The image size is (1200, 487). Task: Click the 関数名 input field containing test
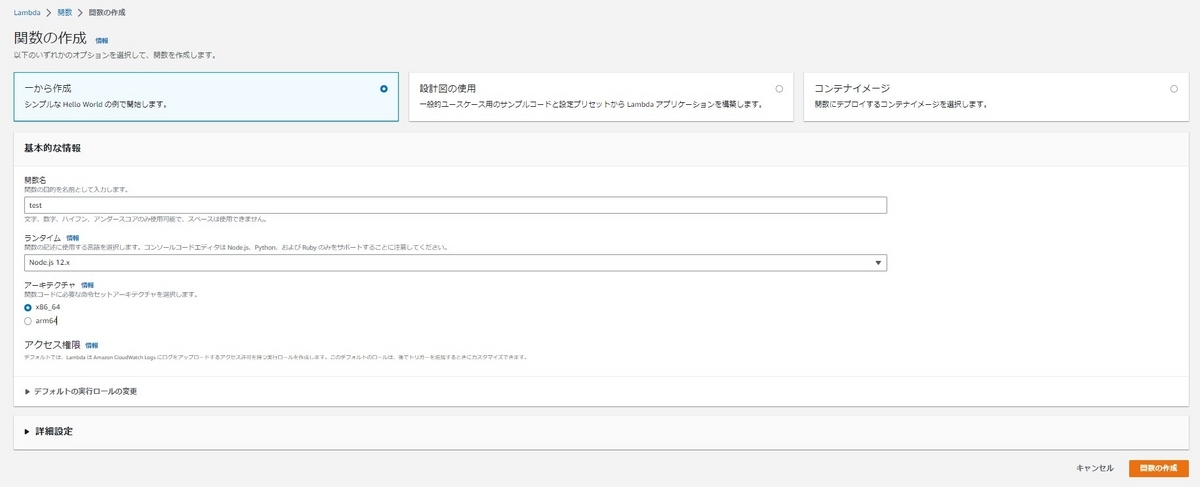point(456,205)
